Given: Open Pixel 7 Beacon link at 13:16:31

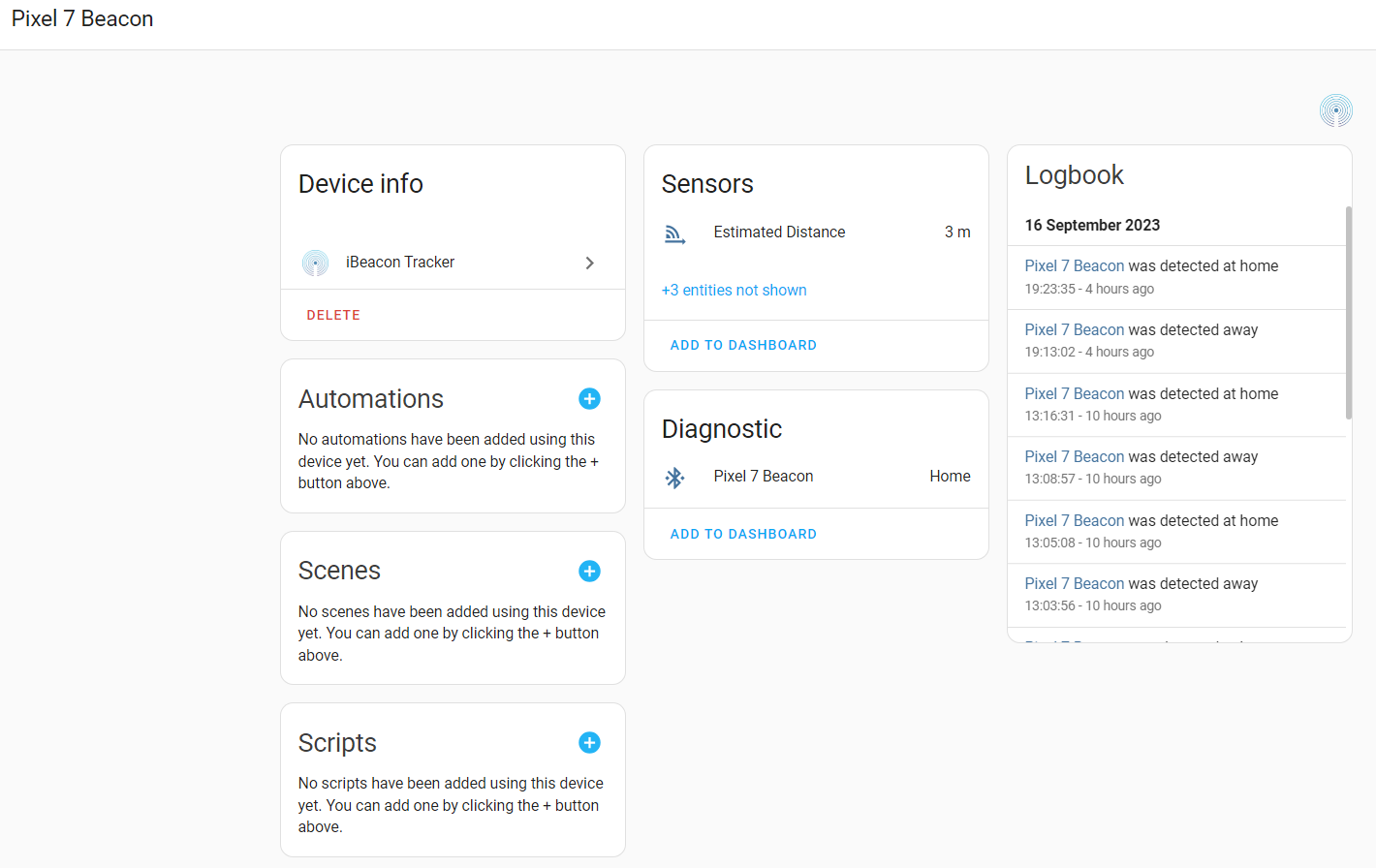Looking at the screenshot, I should click(x=1074, y=394).
